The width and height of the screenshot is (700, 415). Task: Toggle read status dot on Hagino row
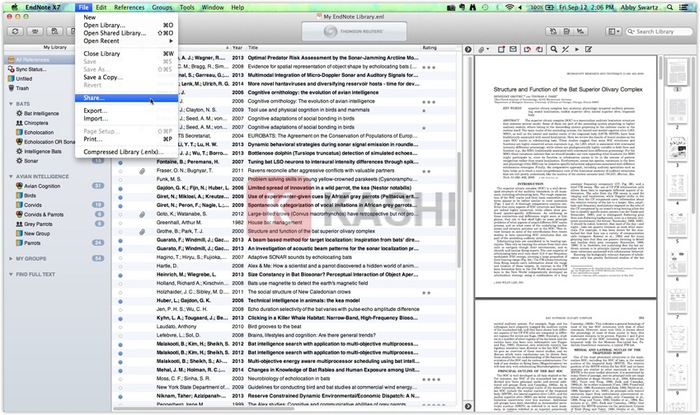[120, 257]
